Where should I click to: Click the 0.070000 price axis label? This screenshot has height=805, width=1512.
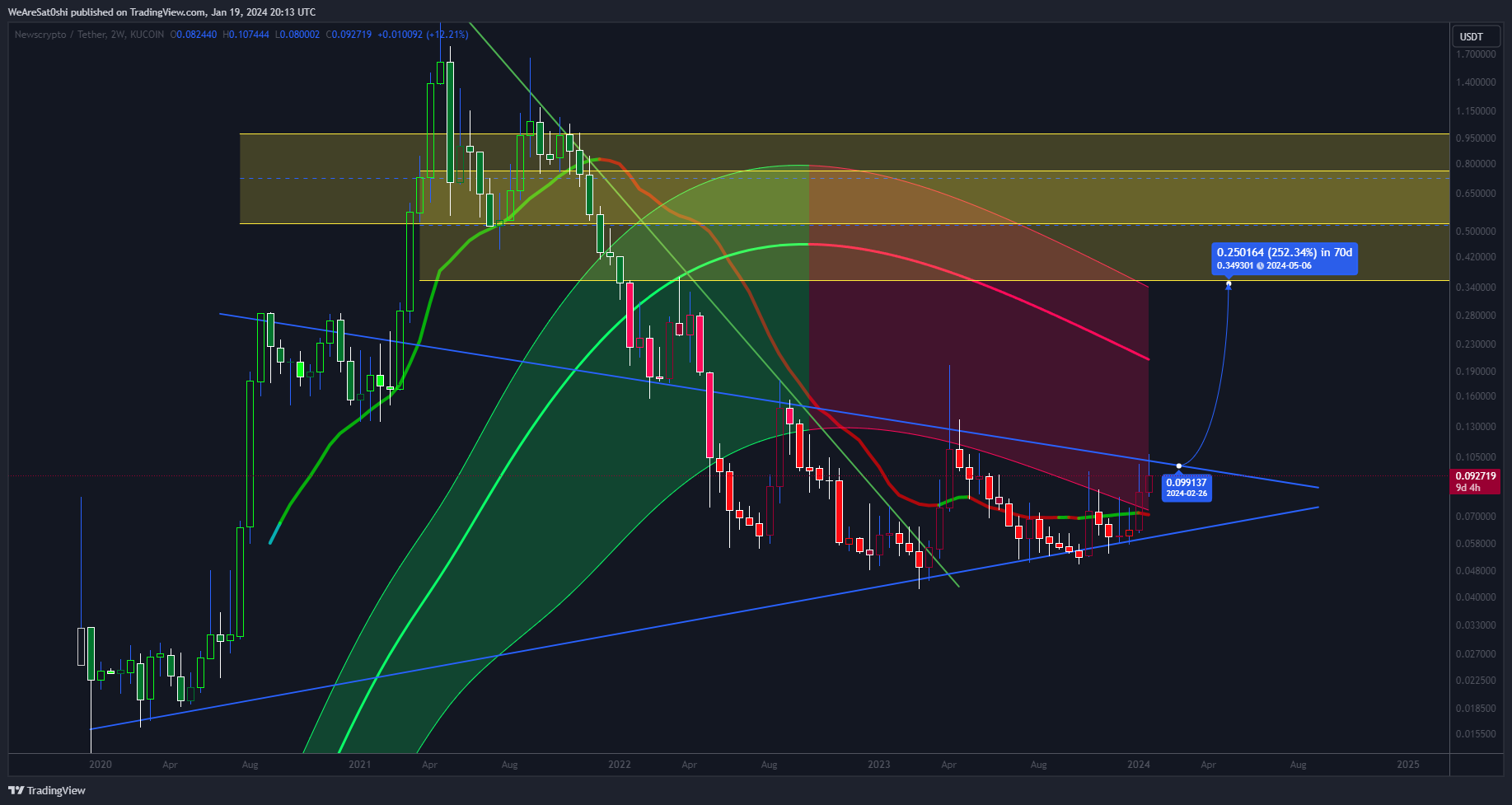click(1476, 517)
